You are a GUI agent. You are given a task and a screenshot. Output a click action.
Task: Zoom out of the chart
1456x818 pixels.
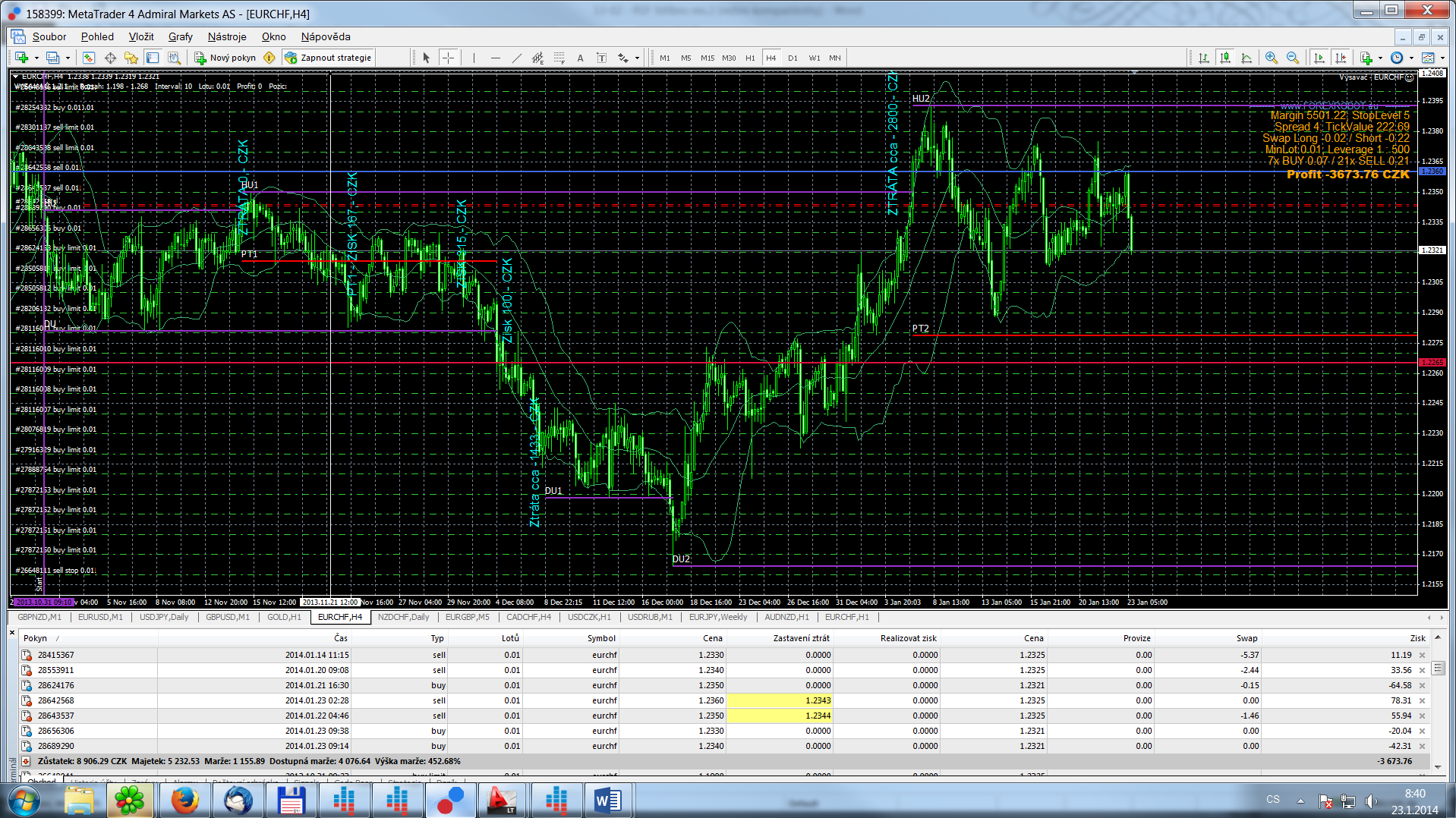click(x=1293, y=58)
